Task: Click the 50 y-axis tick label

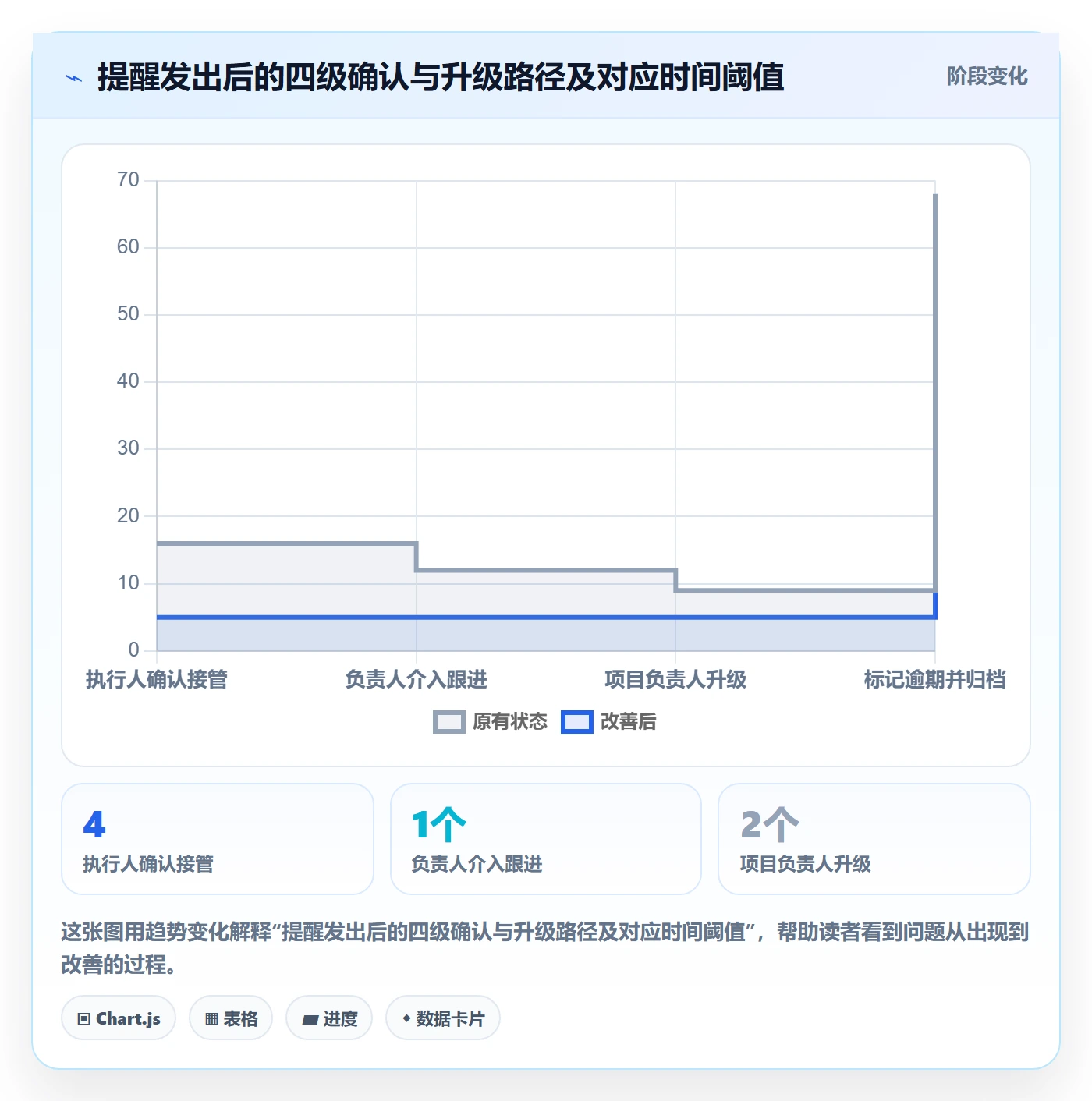Action: tap(128, 314)
